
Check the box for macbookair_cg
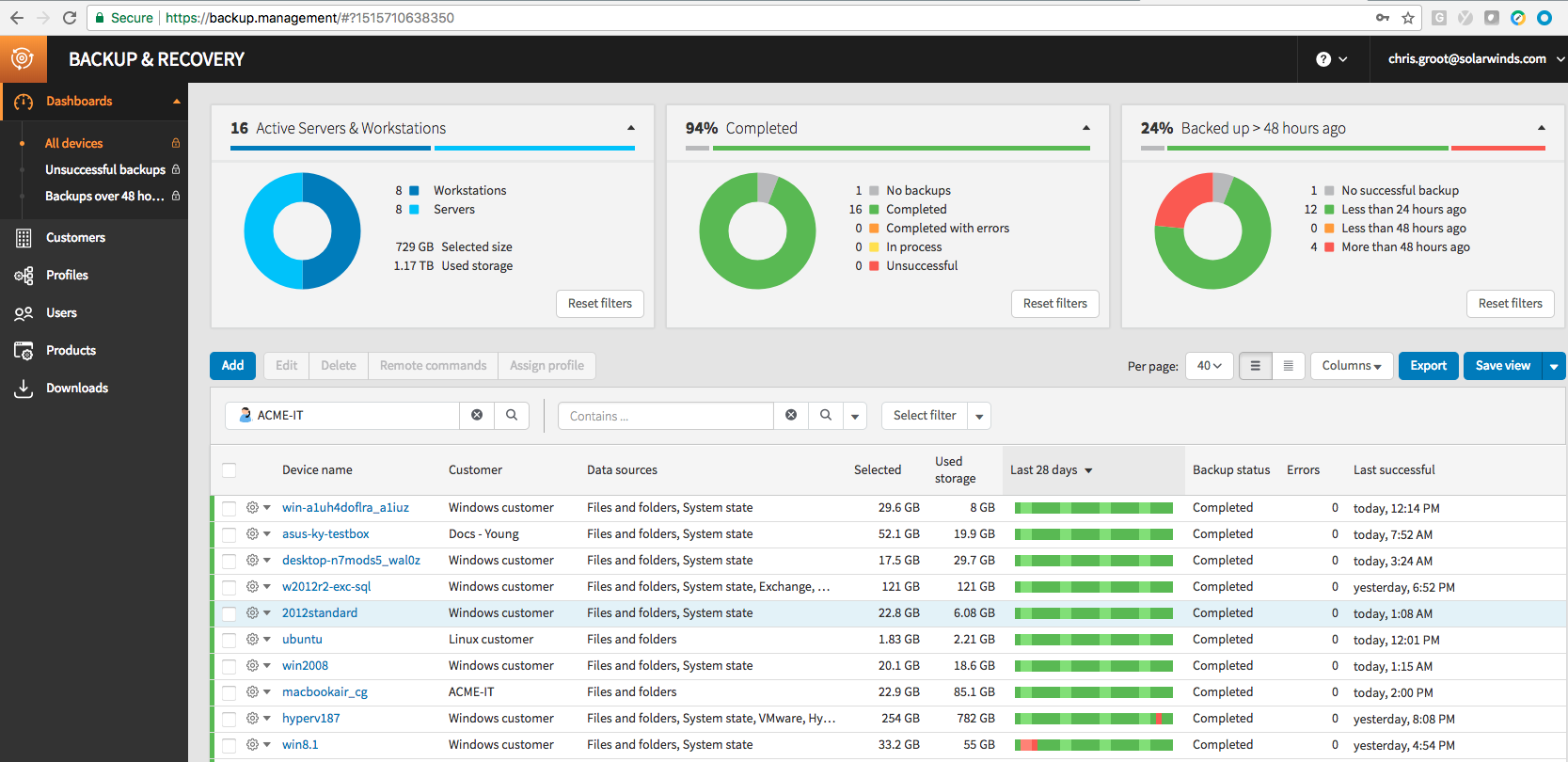[x=229, y=692]
